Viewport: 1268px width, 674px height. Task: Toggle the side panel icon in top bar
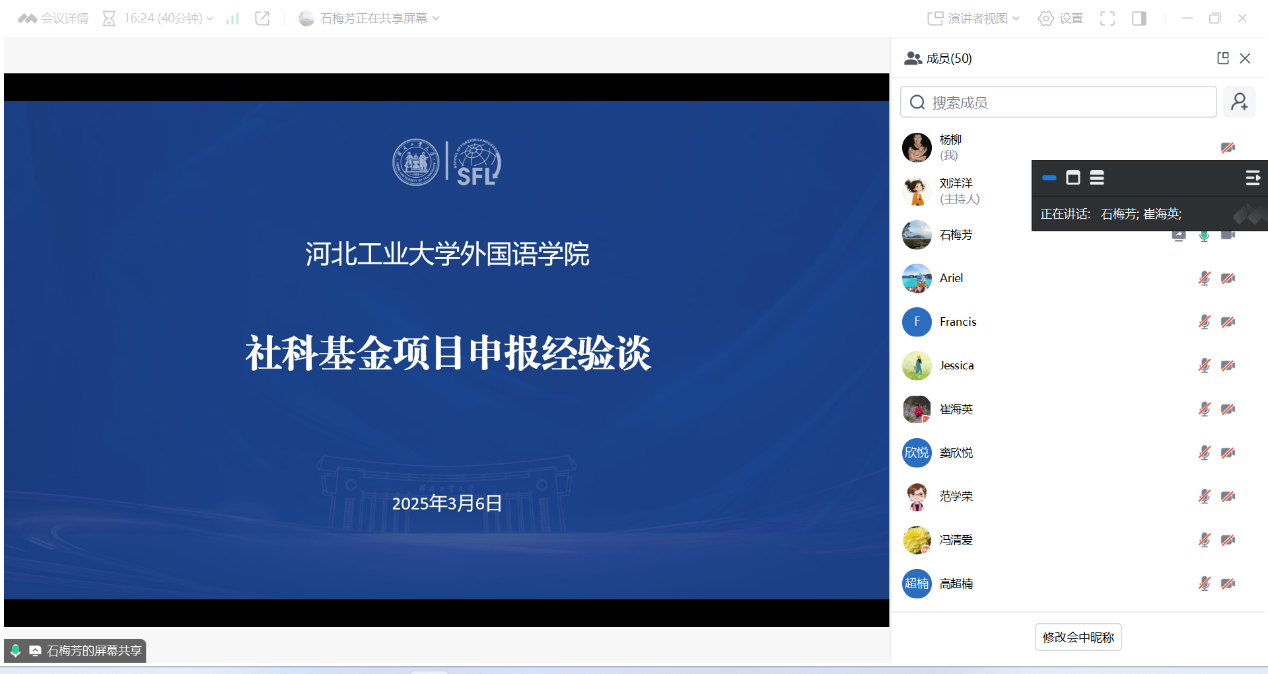tap(1139, 18)
